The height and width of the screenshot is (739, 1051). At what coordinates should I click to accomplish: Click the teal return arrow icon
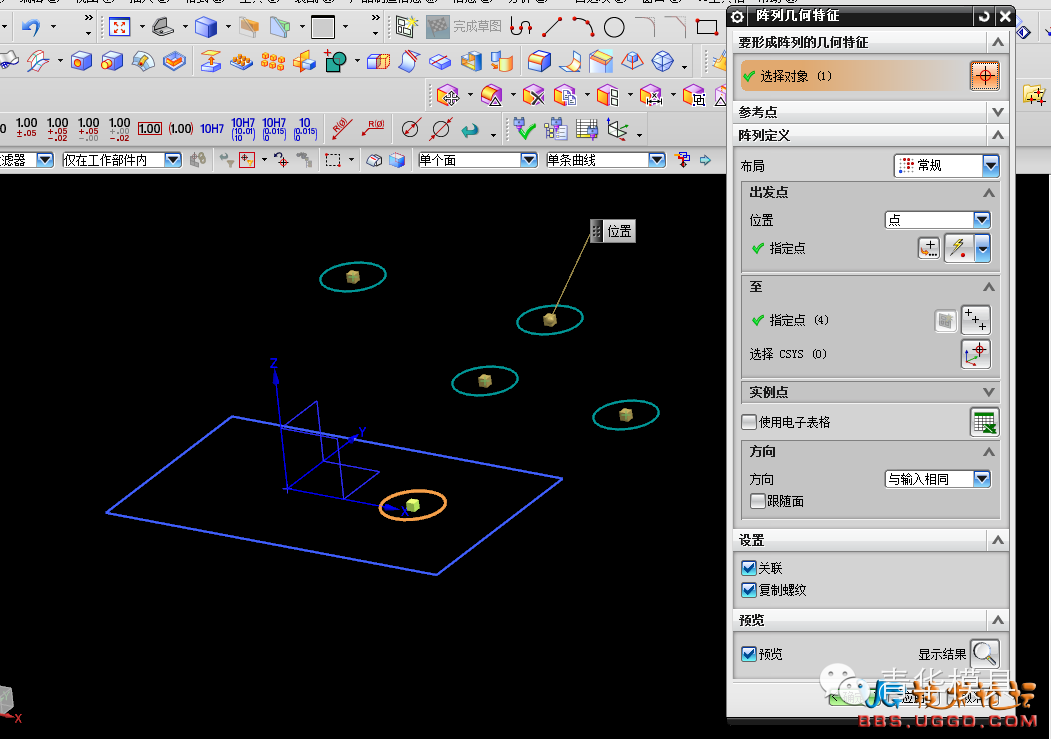[x=470, y=129]
